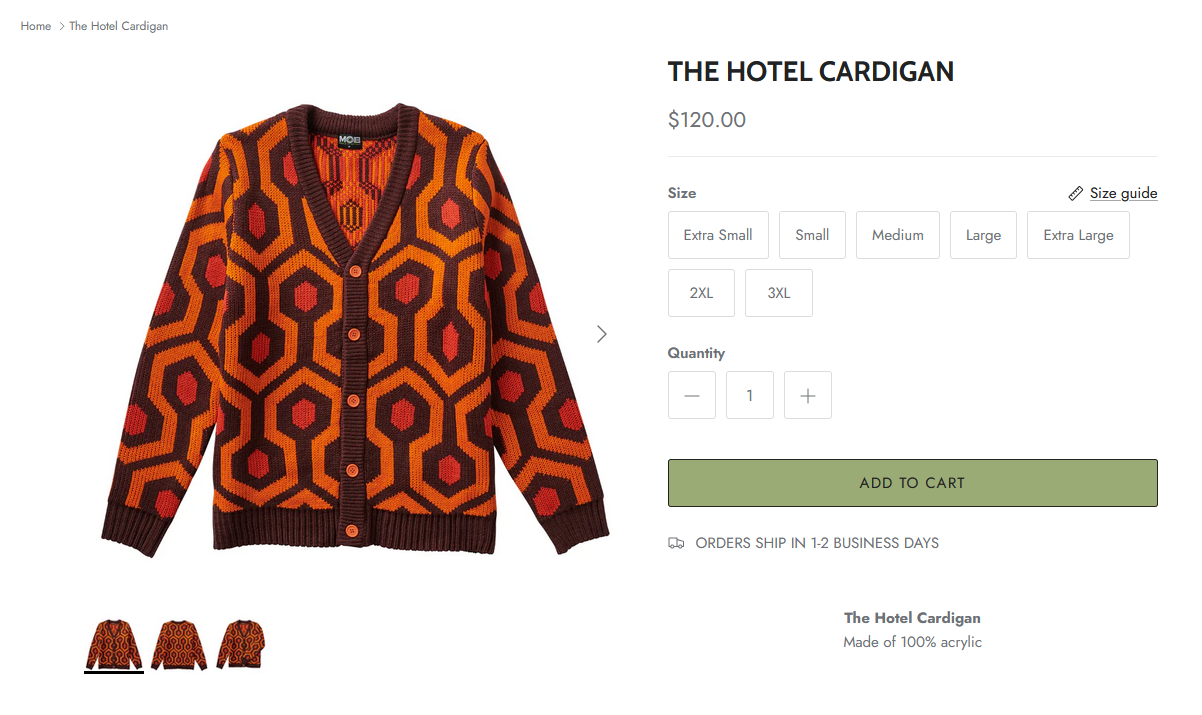The height and width of the screenshot is (715, 1202).
Task: Click the quantity input field
Action: 750,396
